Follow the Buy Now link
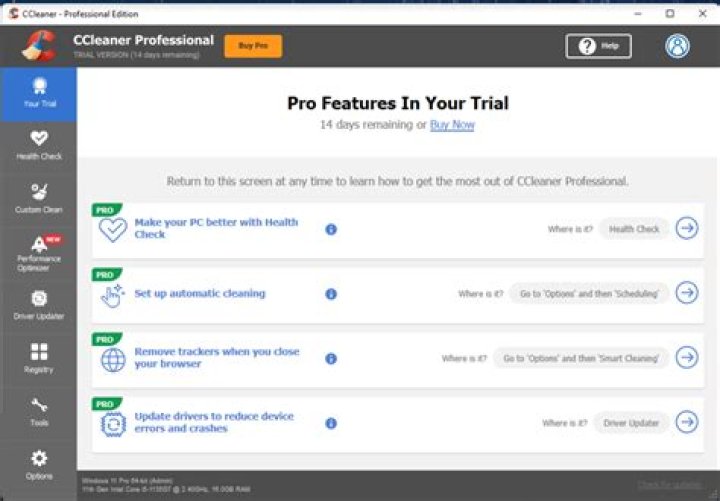 [x=452, y=125]
